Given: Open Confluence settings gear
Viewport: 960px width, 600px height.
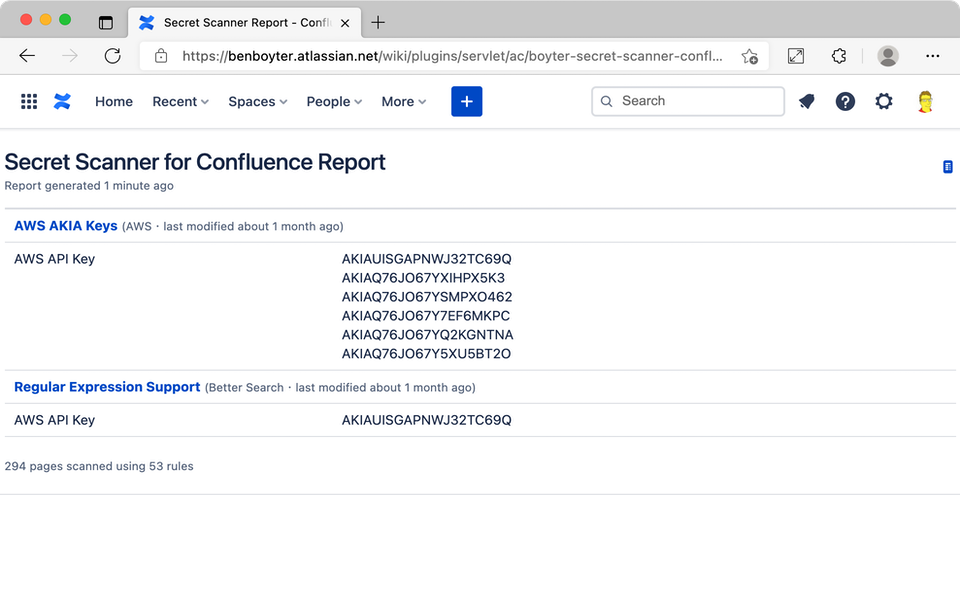Looking at the screenshot, I should click(884, 101).
